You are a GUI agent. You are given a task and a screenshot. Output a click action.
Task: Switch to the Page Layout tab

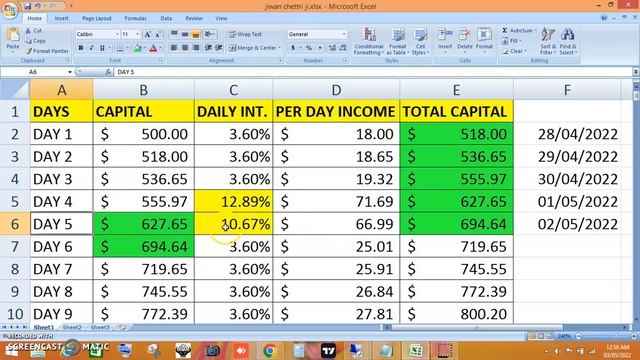97,18
